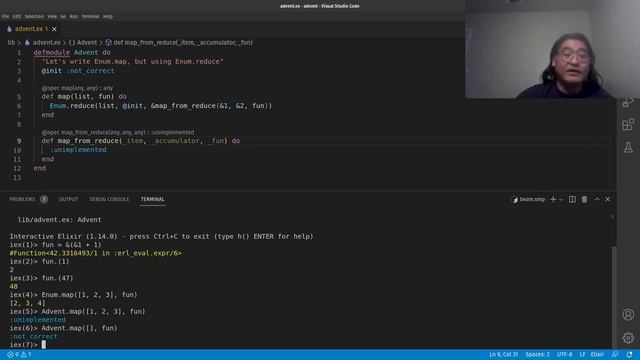Open the Go menu
The image size is (640, 360).
click(63, 17)
